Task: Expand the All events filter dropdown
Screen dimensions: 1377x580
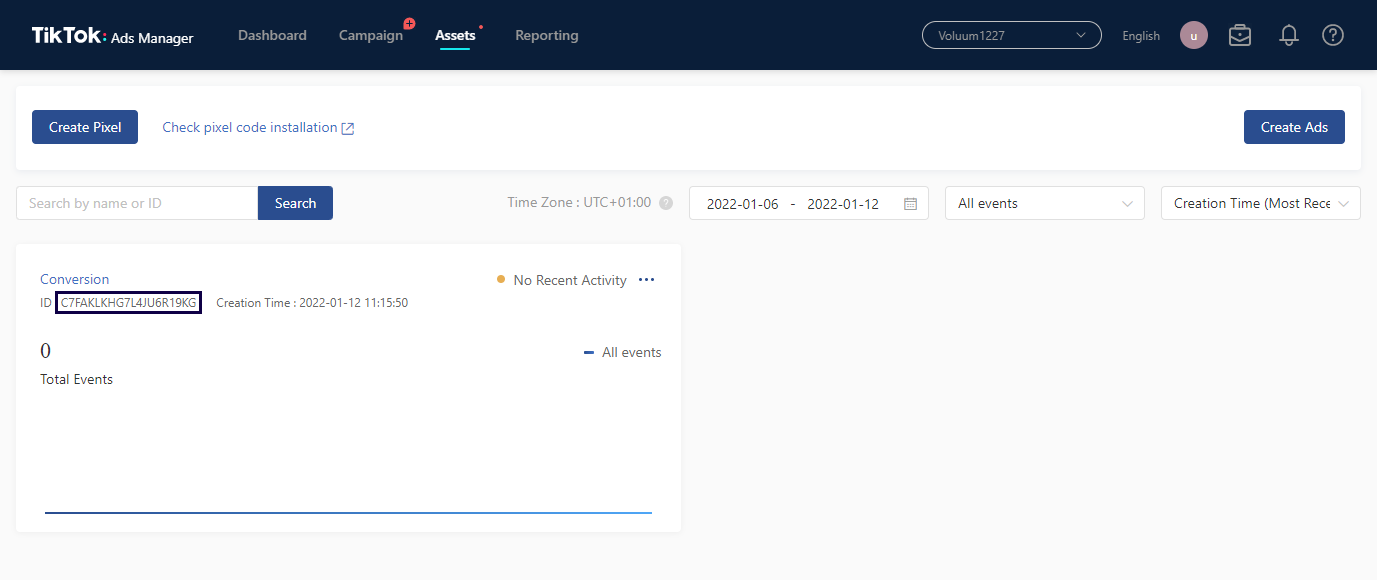Action: [1044, 203]
